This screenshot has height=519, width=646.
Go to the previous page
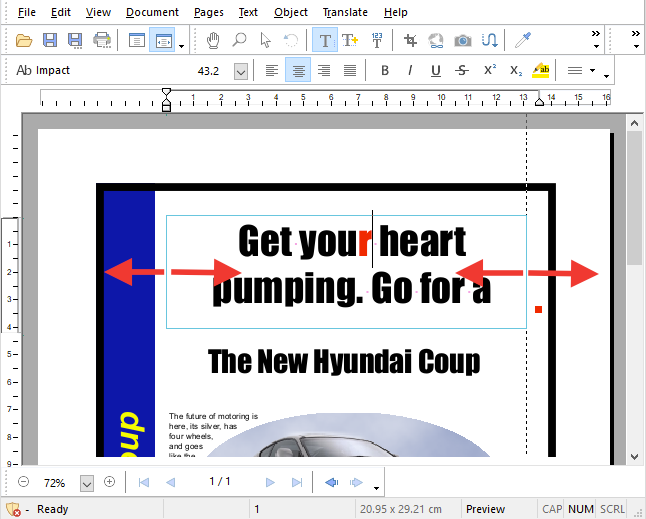point(171,482)
